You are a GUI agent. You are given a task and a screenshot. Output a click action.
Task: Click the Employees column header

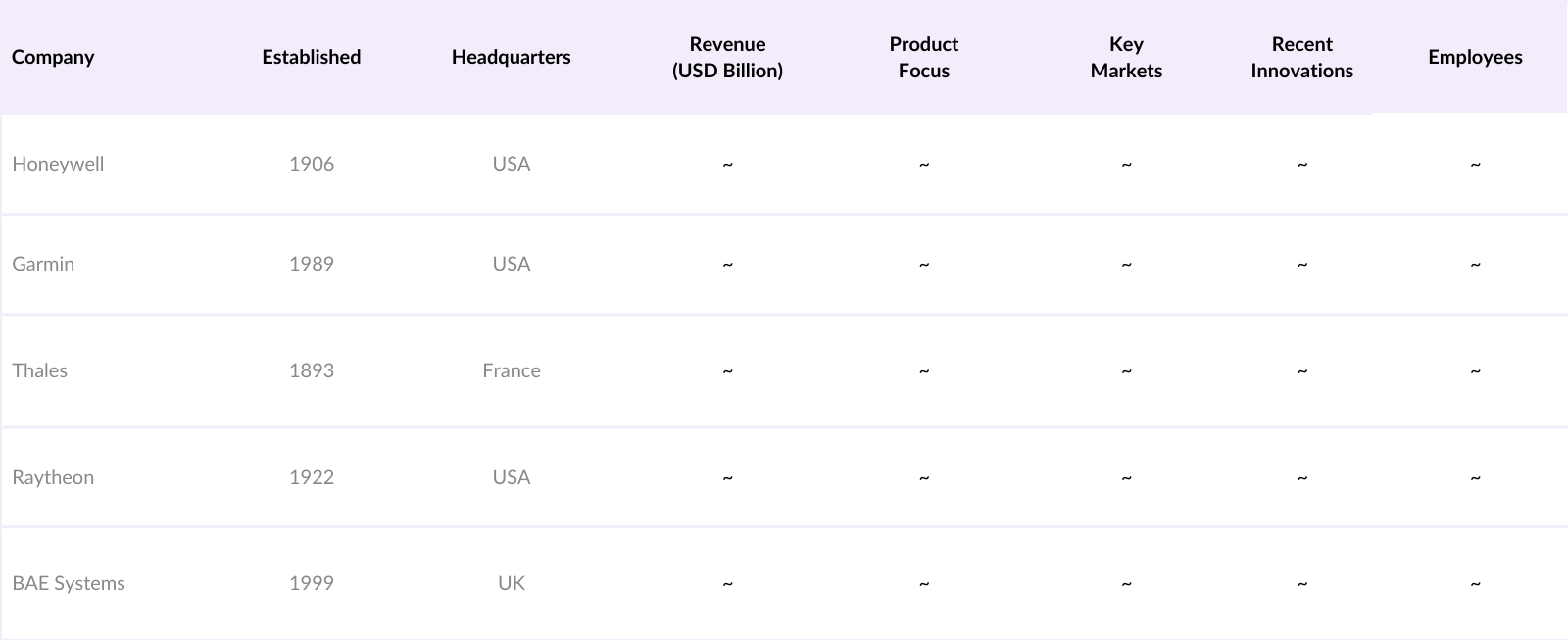1475,57
